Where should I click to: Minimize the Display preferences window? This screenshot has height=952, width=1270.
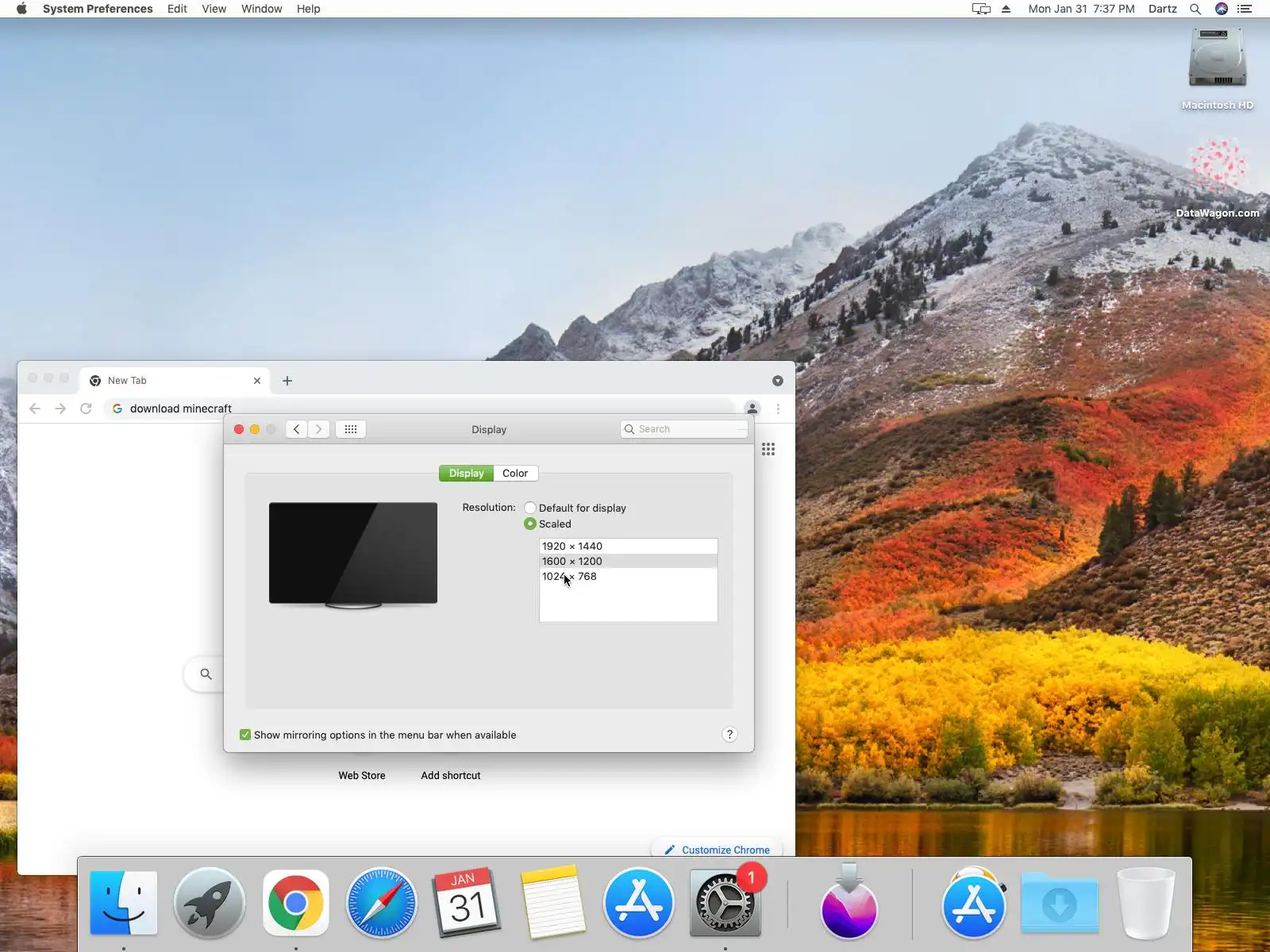click(x=255, y=429)
